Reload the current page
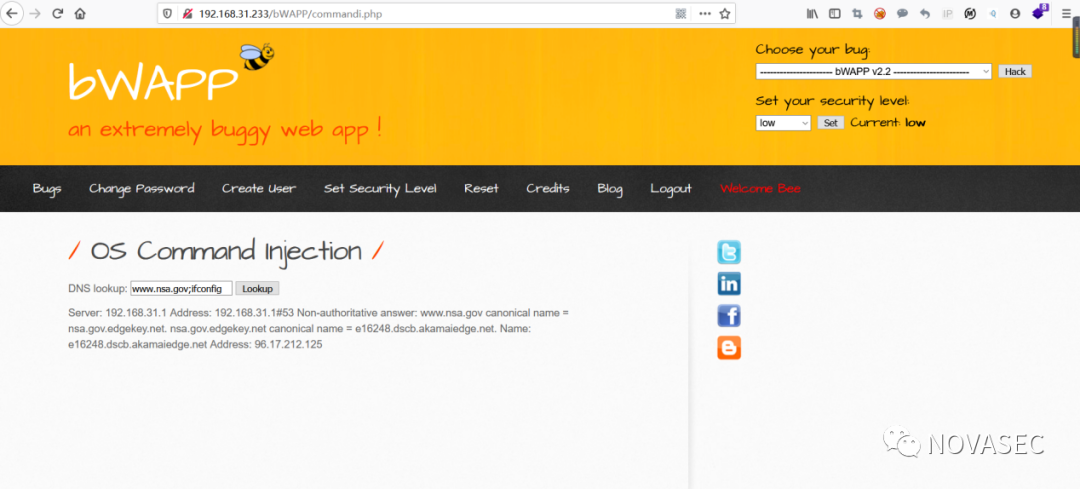The width and height of the screenshot is (1080, 489). (58, 13)
